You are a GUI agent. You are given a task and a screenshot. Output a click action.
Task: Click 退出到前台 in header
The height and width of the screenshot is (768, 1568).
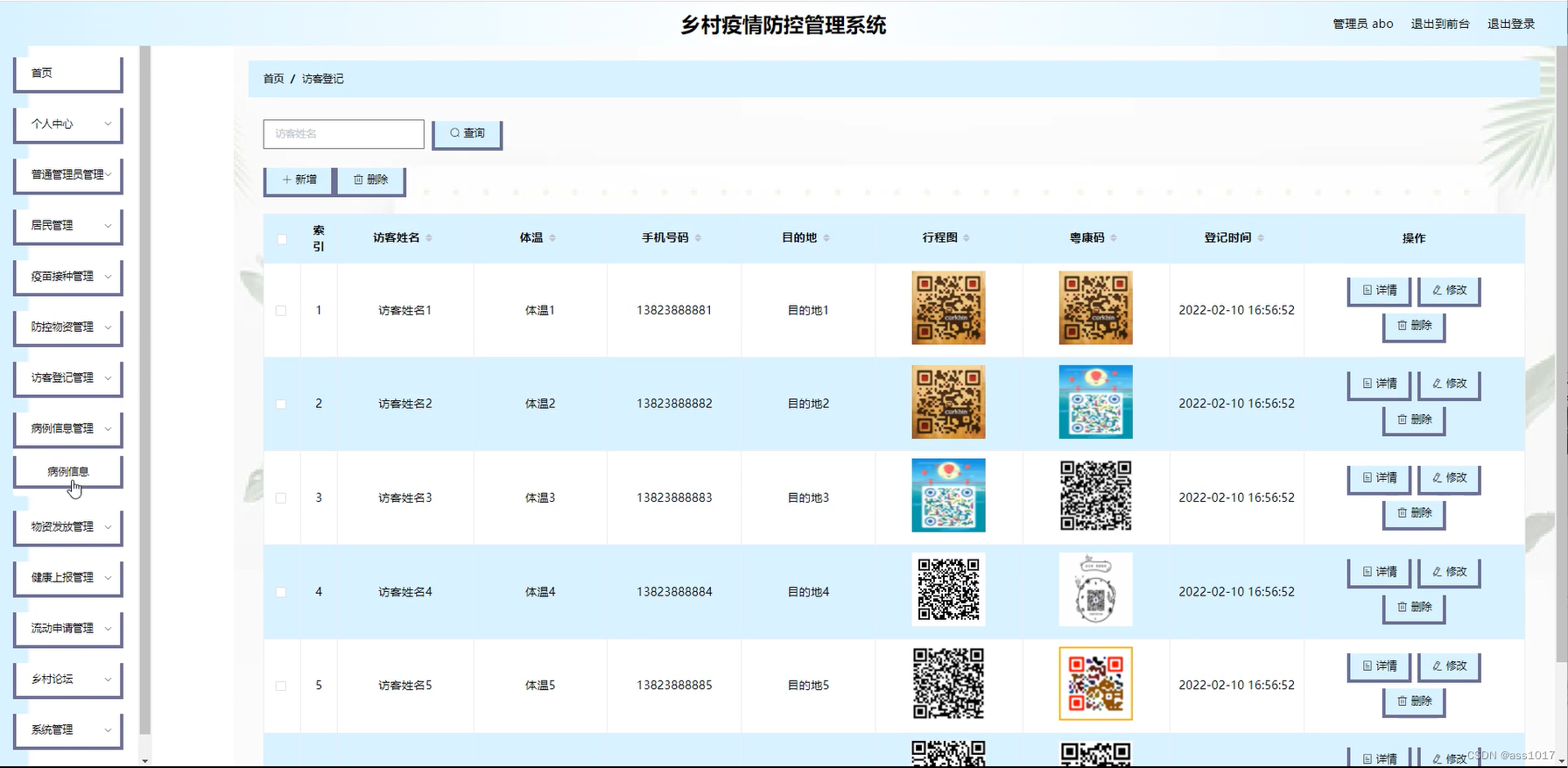[x=1440, y=24]
